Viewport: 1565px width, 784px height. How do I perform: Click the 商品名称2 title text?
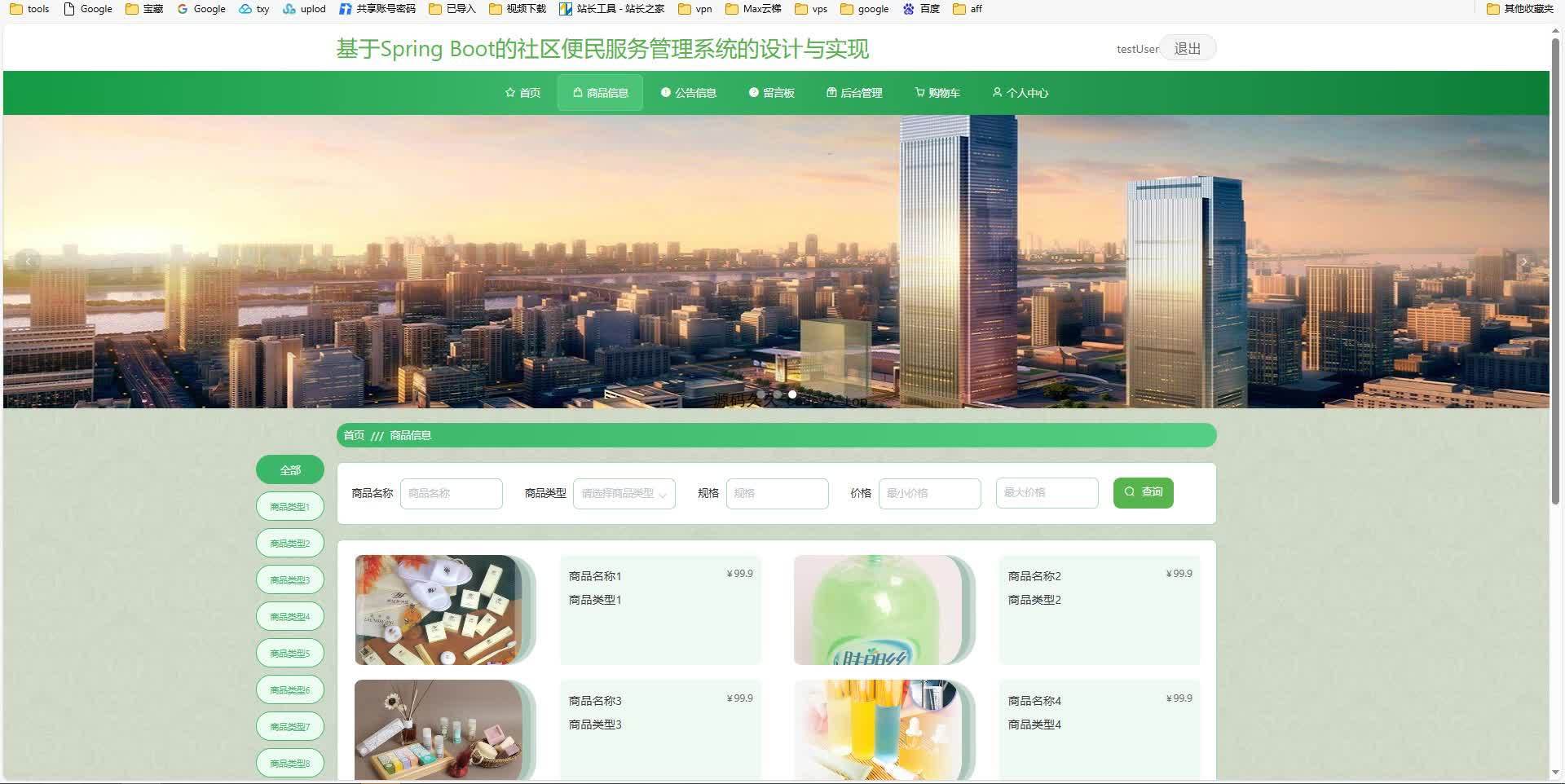tap(1034, 576)
